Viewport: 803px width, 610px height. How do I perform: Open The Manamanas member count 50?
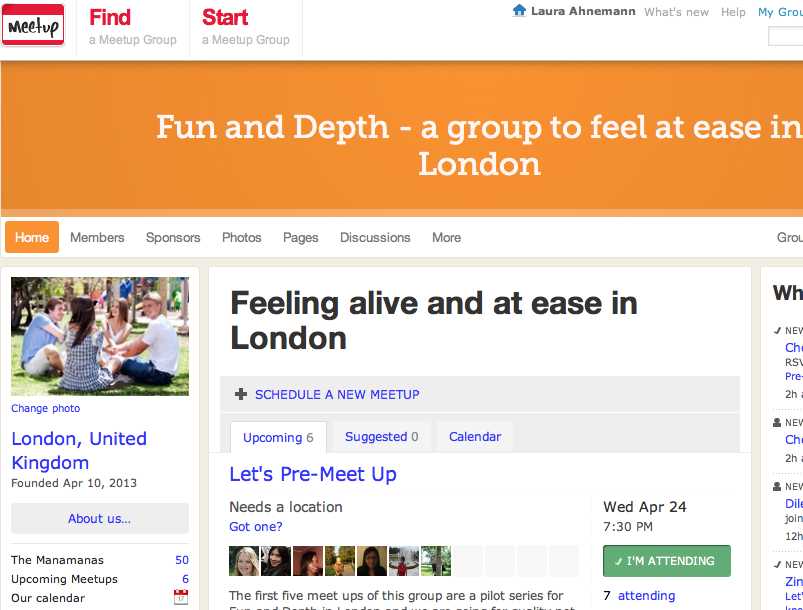(182, 560)
